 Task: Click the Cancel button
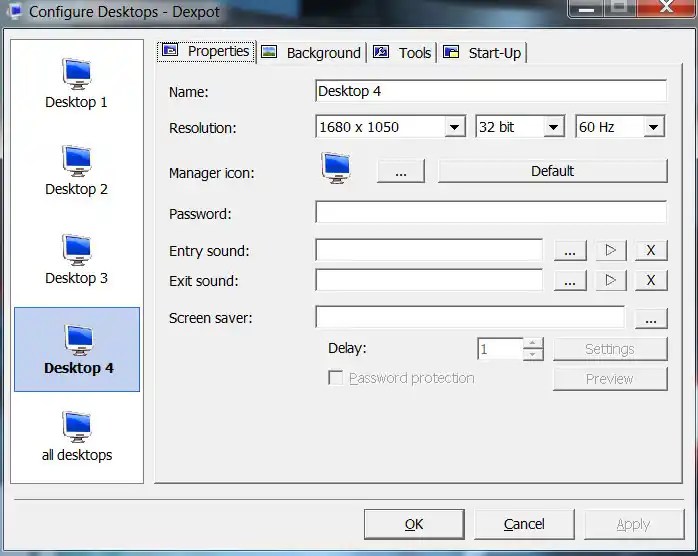point(524,524)
